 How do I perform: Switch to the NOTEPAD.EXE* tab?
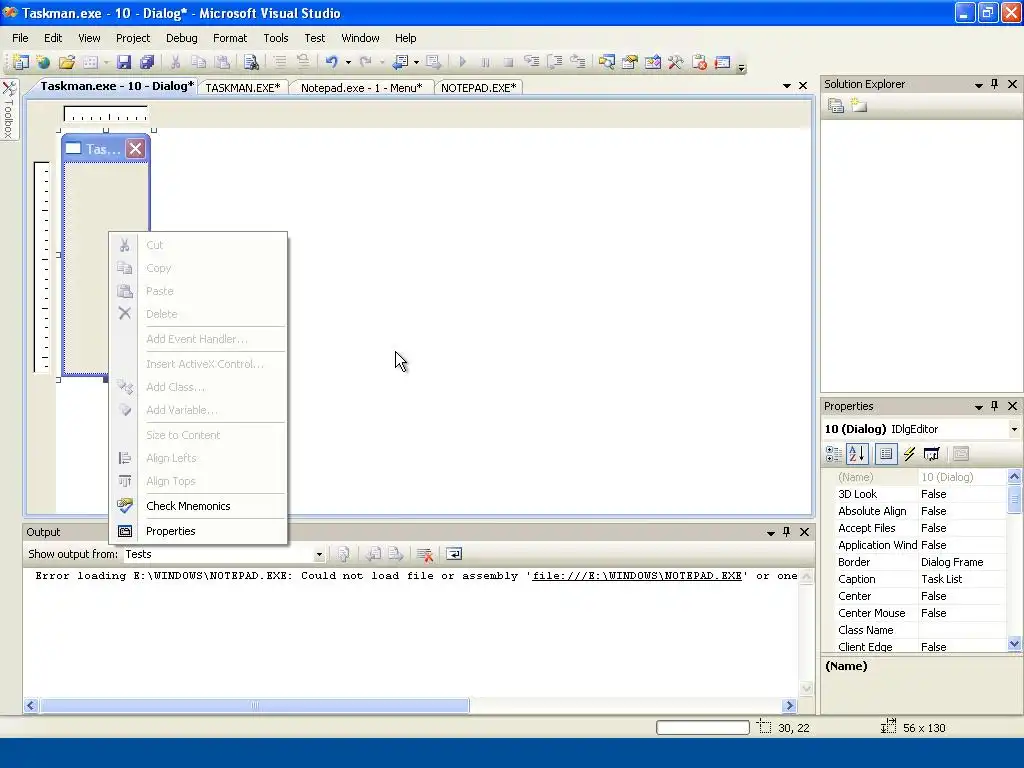coord(479,88)
